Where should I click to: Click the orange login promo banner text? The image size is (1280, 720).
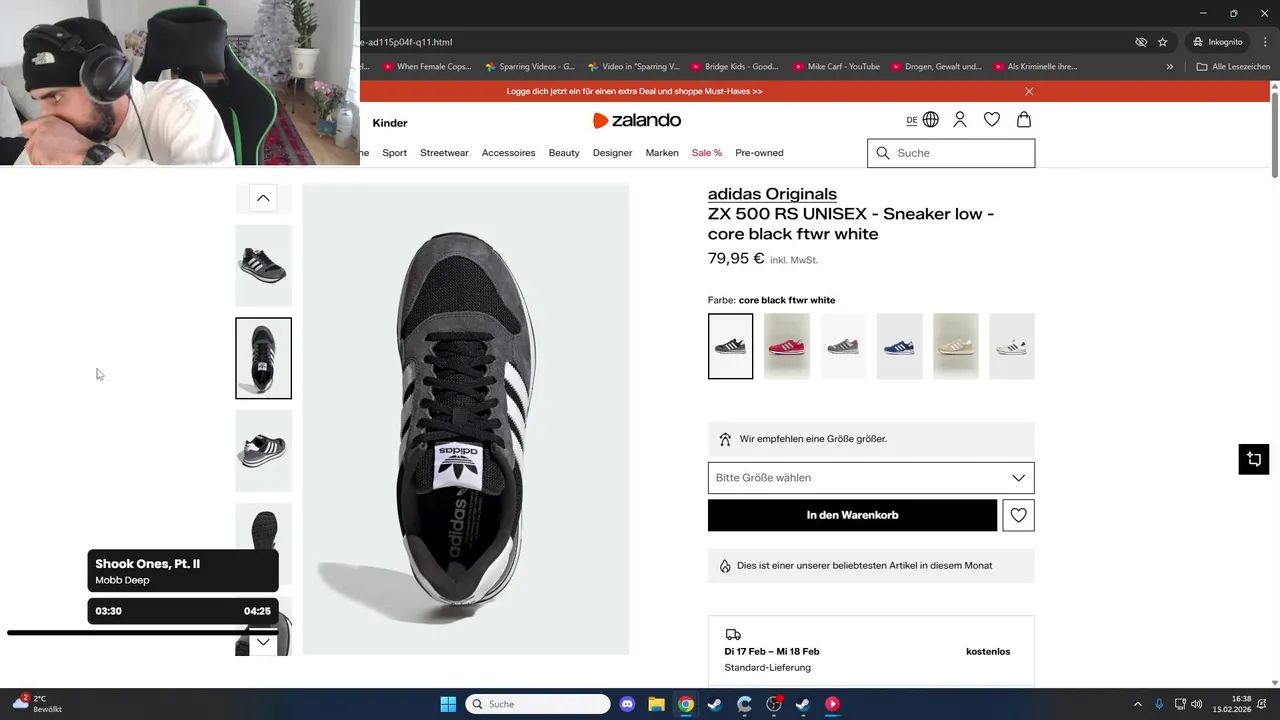pos(634,91)
